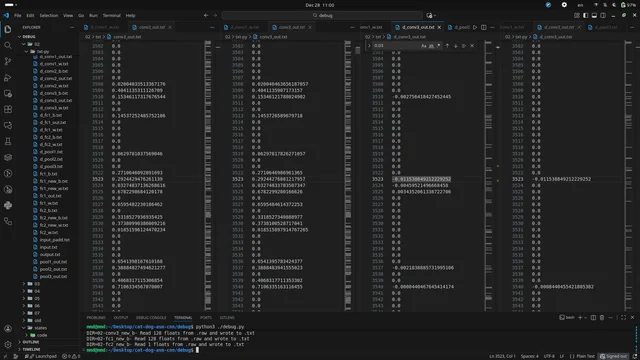
Task: Navigate back with the arrow near search bar
Action: point(206,16)
